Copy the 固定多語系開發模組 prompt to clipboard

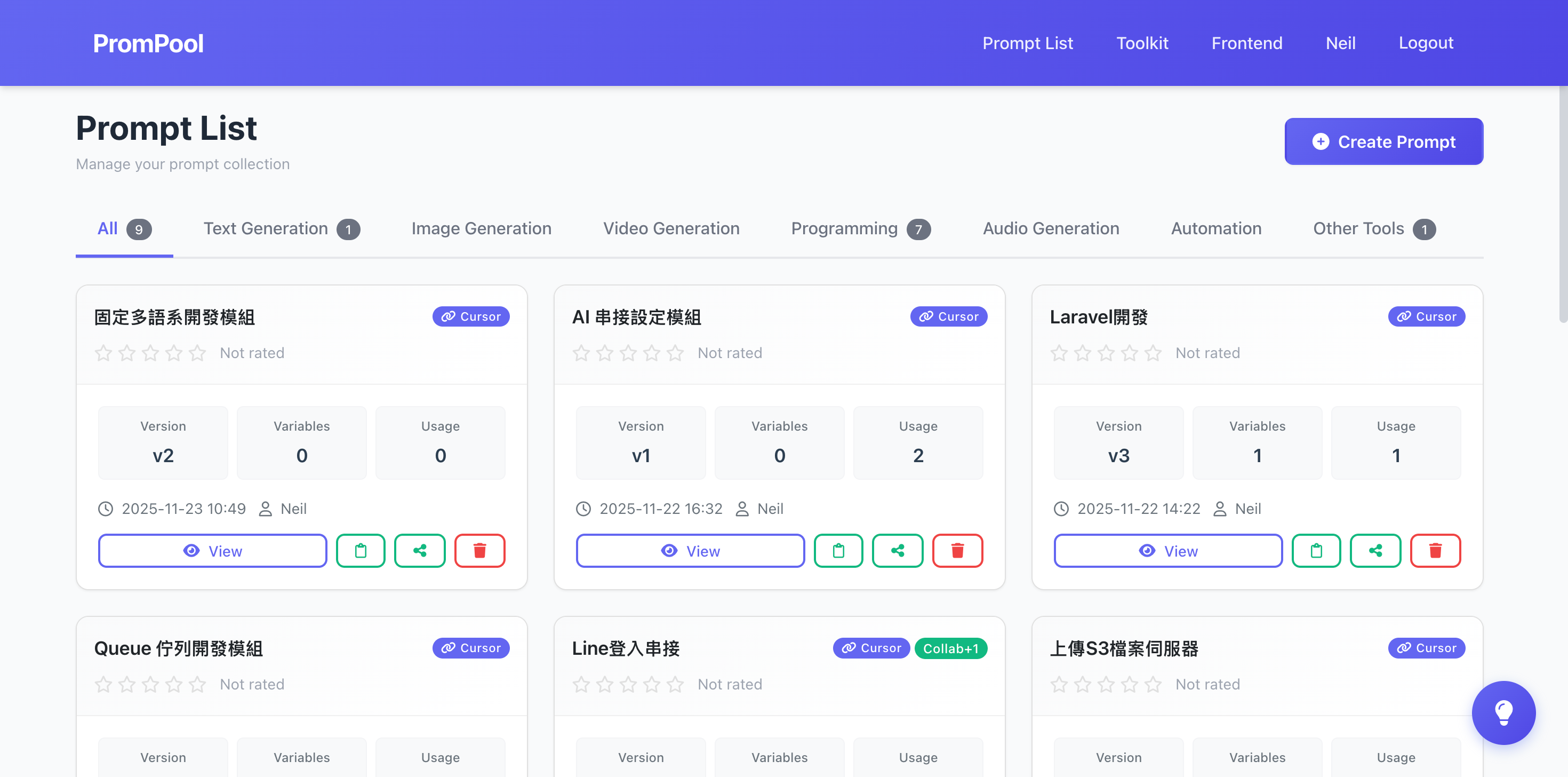coord(361,551)
